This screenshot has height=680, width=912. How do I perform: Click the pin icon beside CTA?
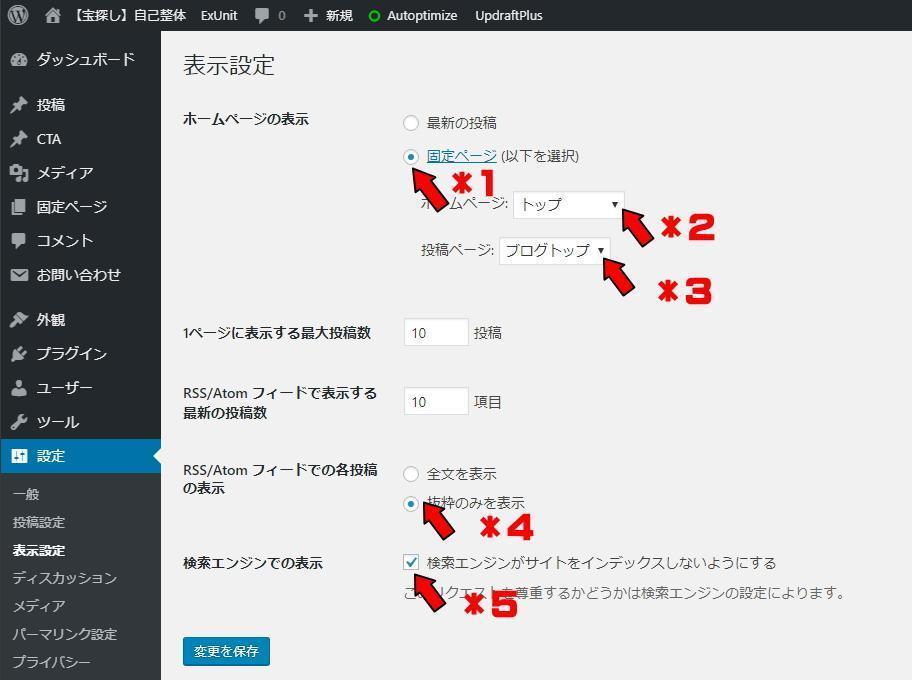19,139
